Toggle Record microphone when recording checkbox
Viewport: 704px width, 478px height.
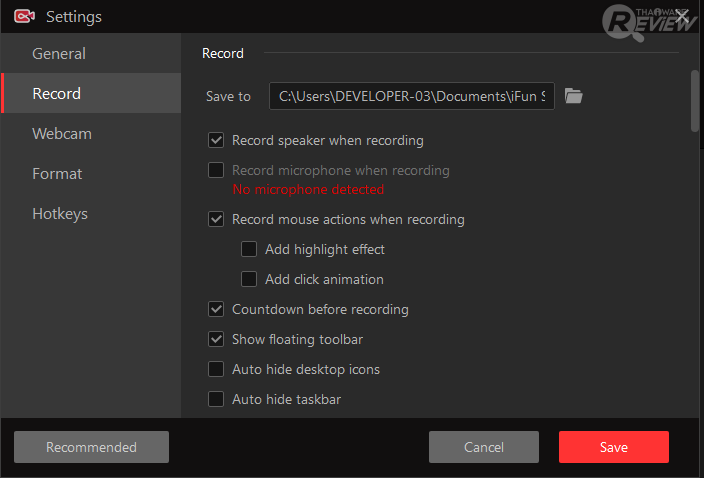pyautogui.click(x=216, y=170)
